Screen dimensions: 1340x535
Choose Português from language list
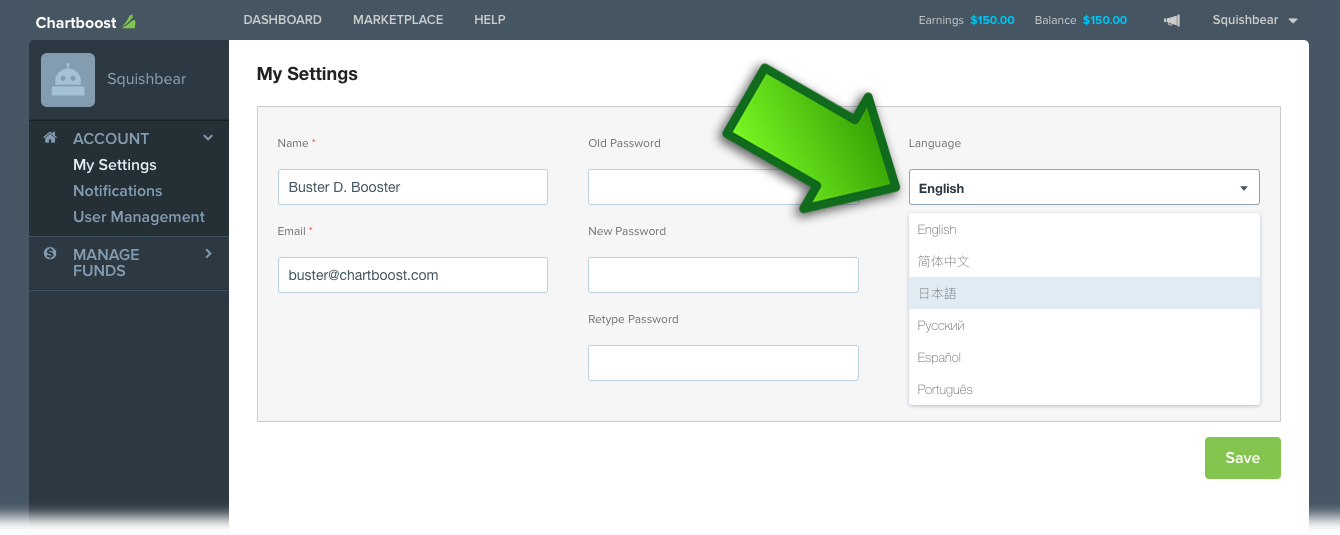click(x=1084, y=389)
